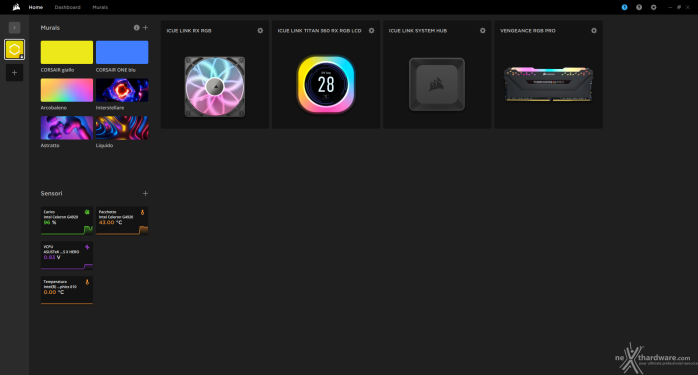Open iCUE settings gear in title bar
698x375 pixels.
click(x=653, y=7)
